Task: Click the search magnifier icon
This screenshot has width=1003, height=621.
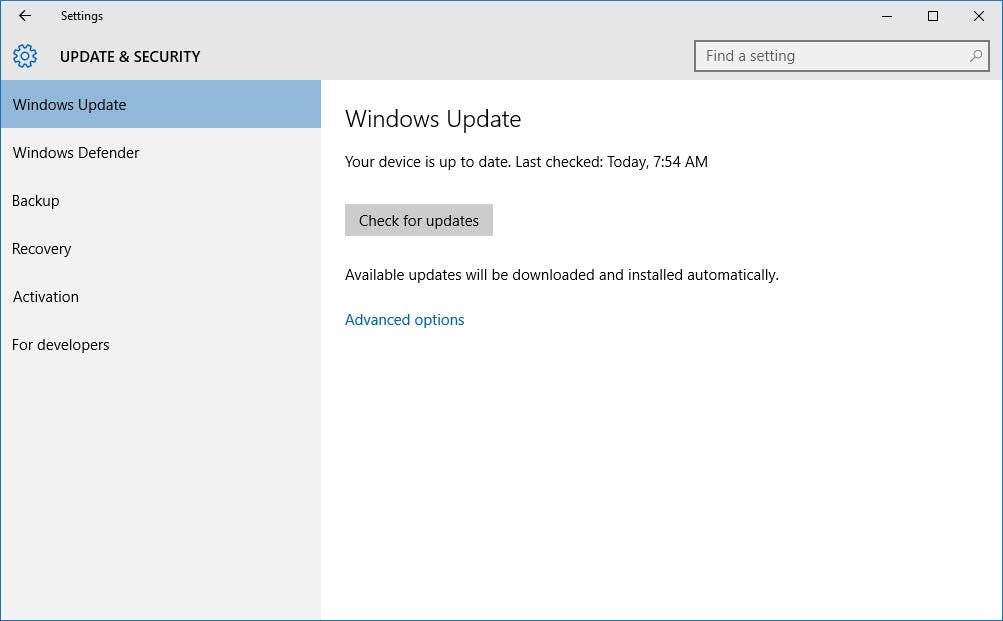Action: click(x=973, y=56)
